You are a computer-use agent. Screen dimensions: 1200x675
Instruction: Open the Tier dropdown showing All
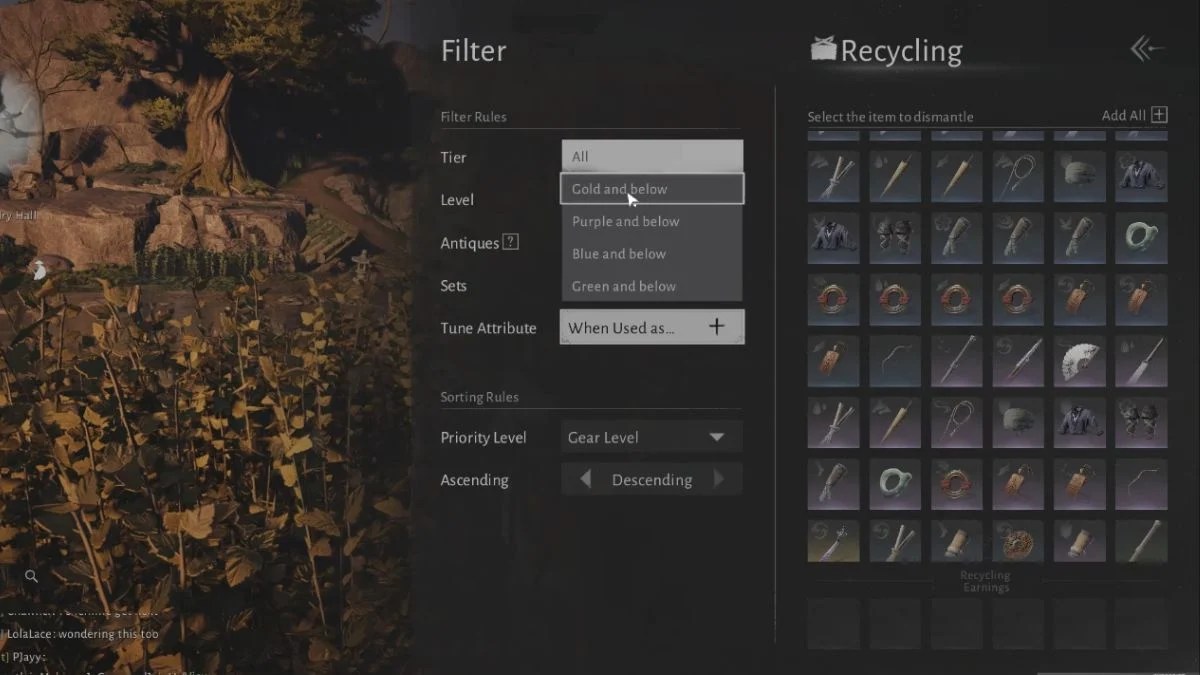coord(652,156)
